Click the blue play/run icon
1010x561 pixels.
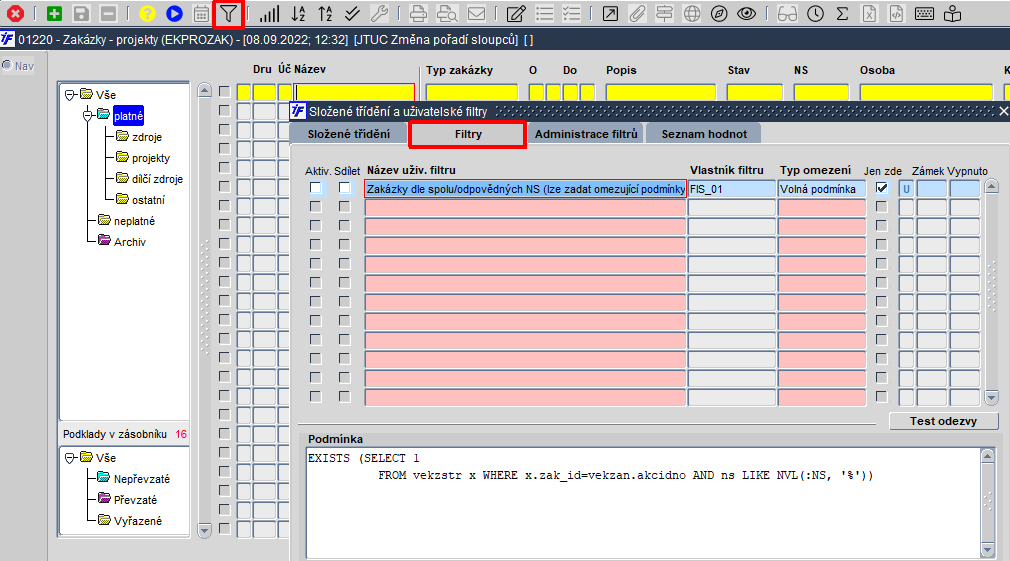click(174, 14)
